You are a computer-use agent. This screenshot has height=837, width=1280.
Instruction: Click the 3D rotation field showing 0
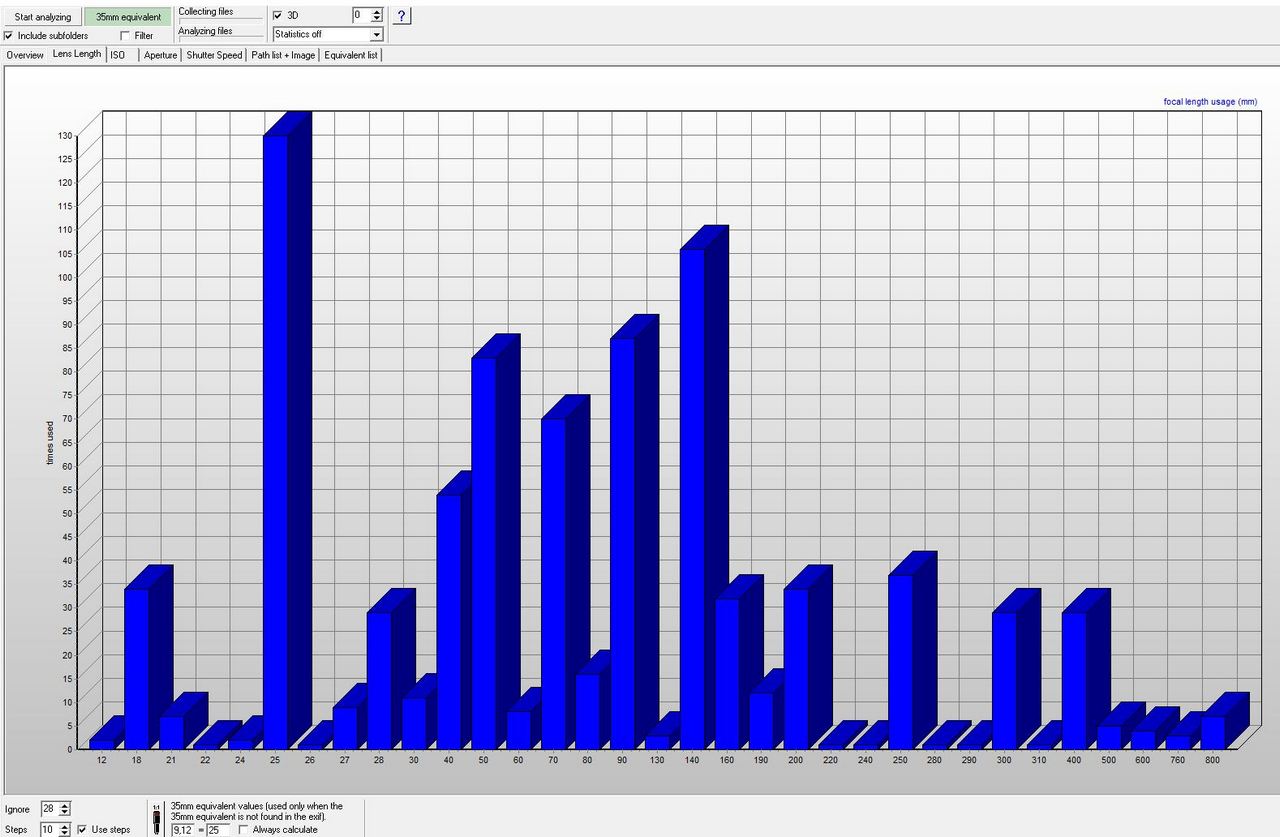tap(361, 15)
